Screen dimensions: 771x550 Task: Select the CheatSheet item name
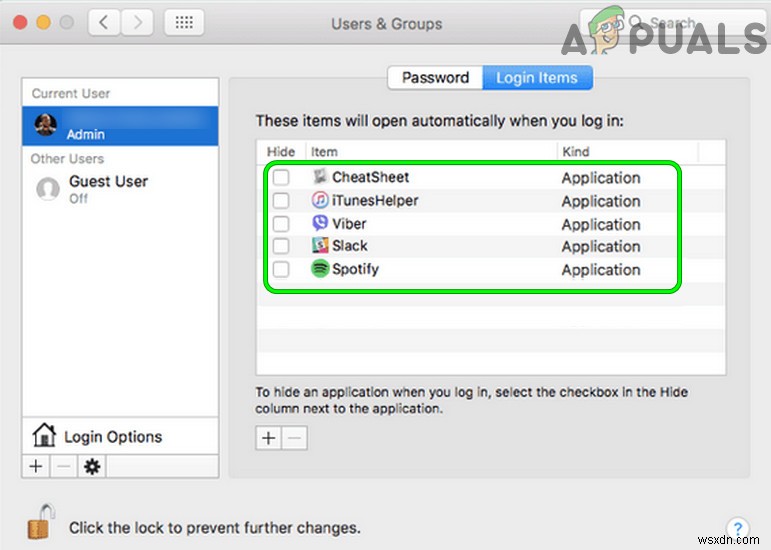point(370,177)
